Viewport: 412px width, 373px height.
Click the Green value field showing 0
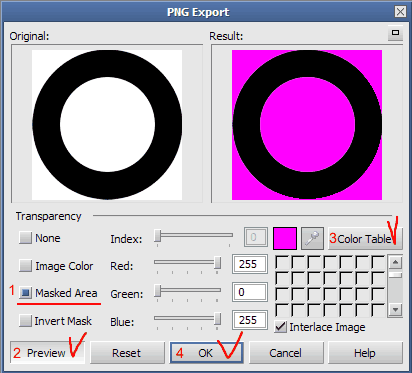250,292
